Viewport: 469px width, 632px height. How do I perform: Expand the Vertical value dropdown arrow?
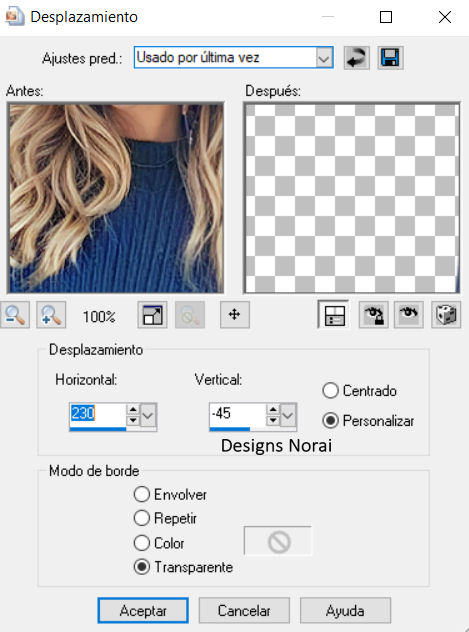[x=288, y=415]
